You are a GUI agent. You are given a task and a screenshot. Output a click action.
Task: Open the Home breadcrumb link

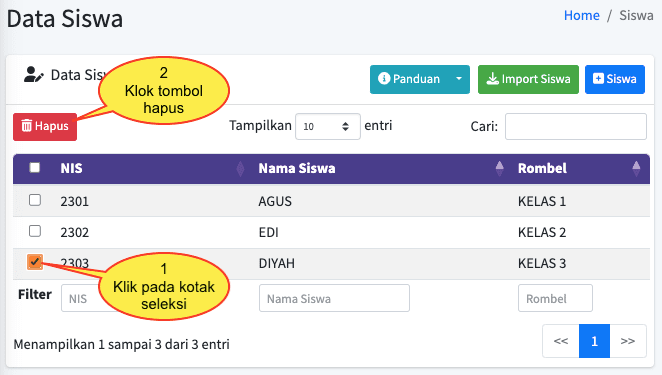[582, 16]
